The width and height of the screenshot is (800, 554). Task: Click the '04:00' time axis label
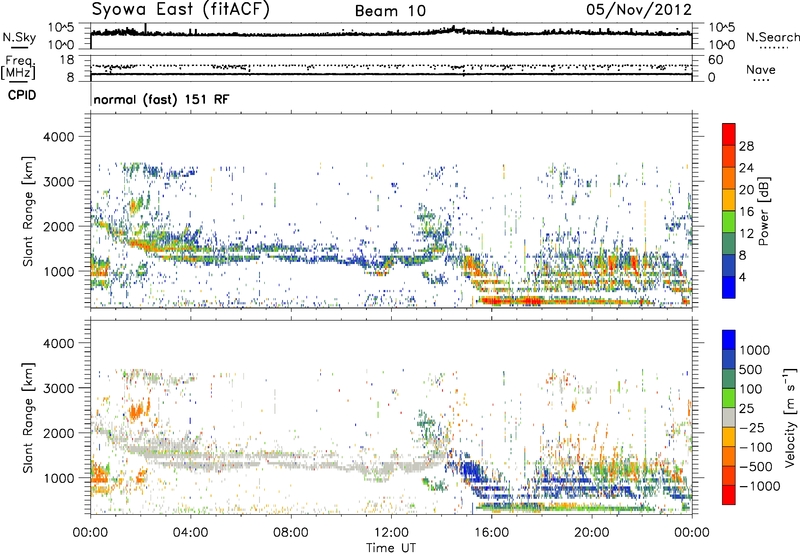point(191,533)
